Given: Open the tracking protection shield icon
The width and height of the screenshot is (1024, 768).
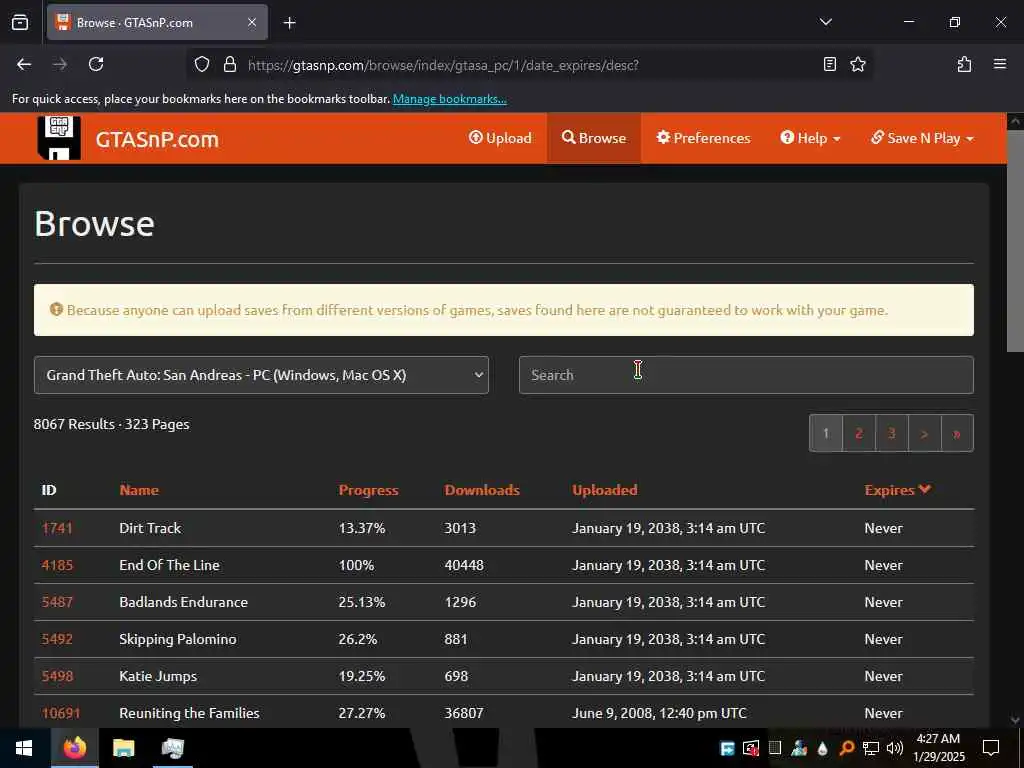Looking at the screenshot, I should point(202,64).
